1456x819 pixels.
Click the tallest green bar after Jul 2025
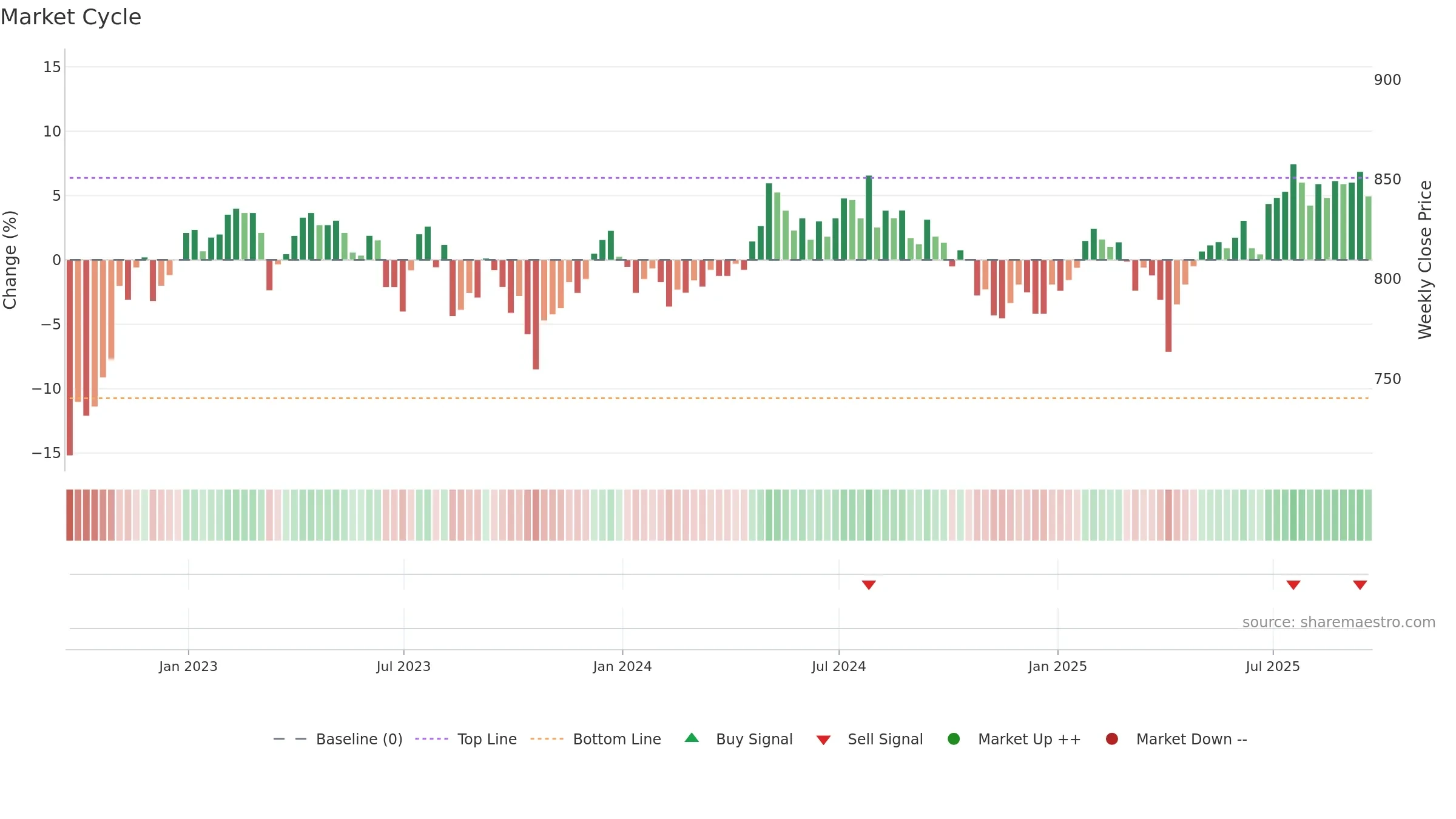pos(1293,212)
